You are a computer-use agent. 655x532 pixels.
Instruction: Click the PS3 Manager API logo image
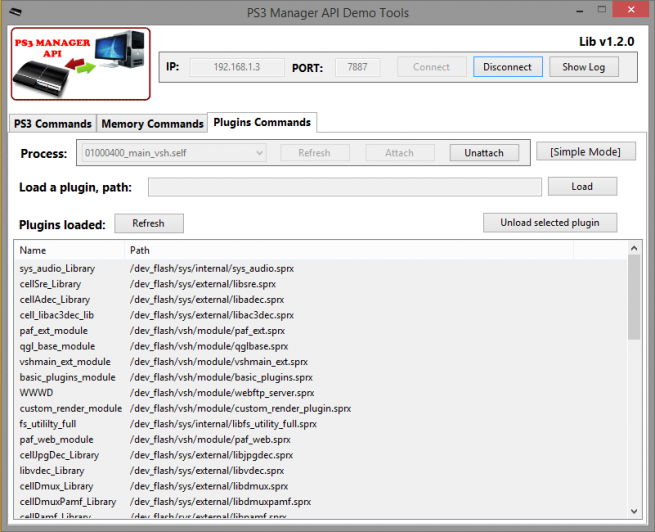(80, 63)
